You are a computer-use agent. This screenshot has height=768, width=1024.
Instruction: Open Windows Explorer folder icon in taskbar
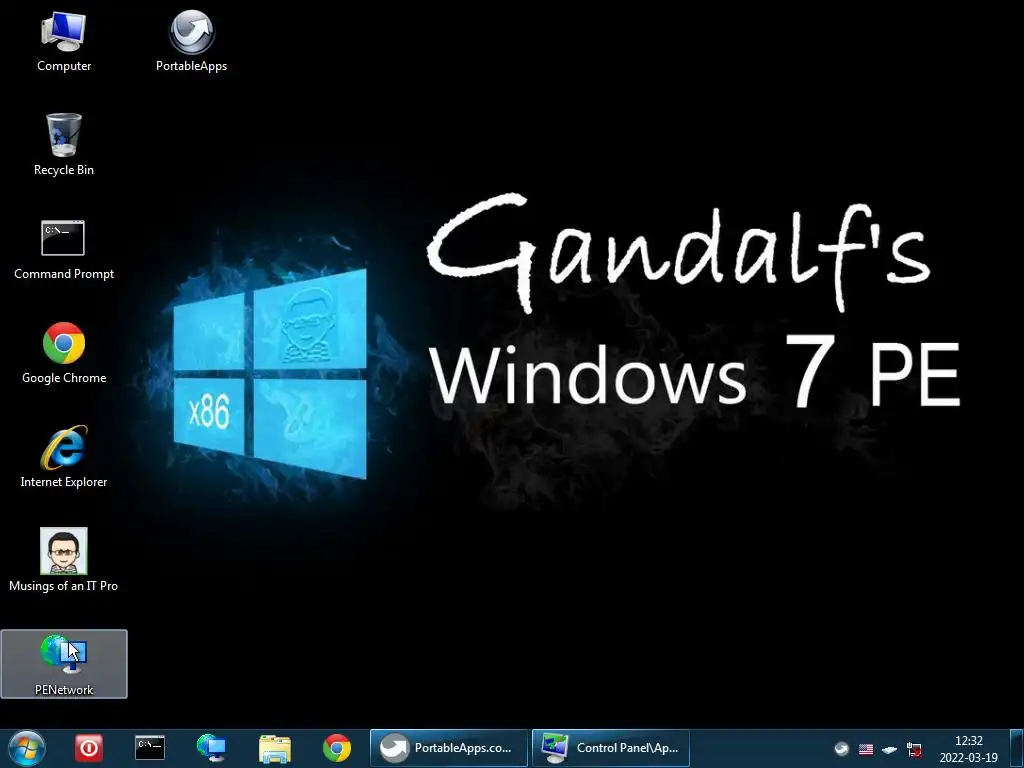point(275,748)
